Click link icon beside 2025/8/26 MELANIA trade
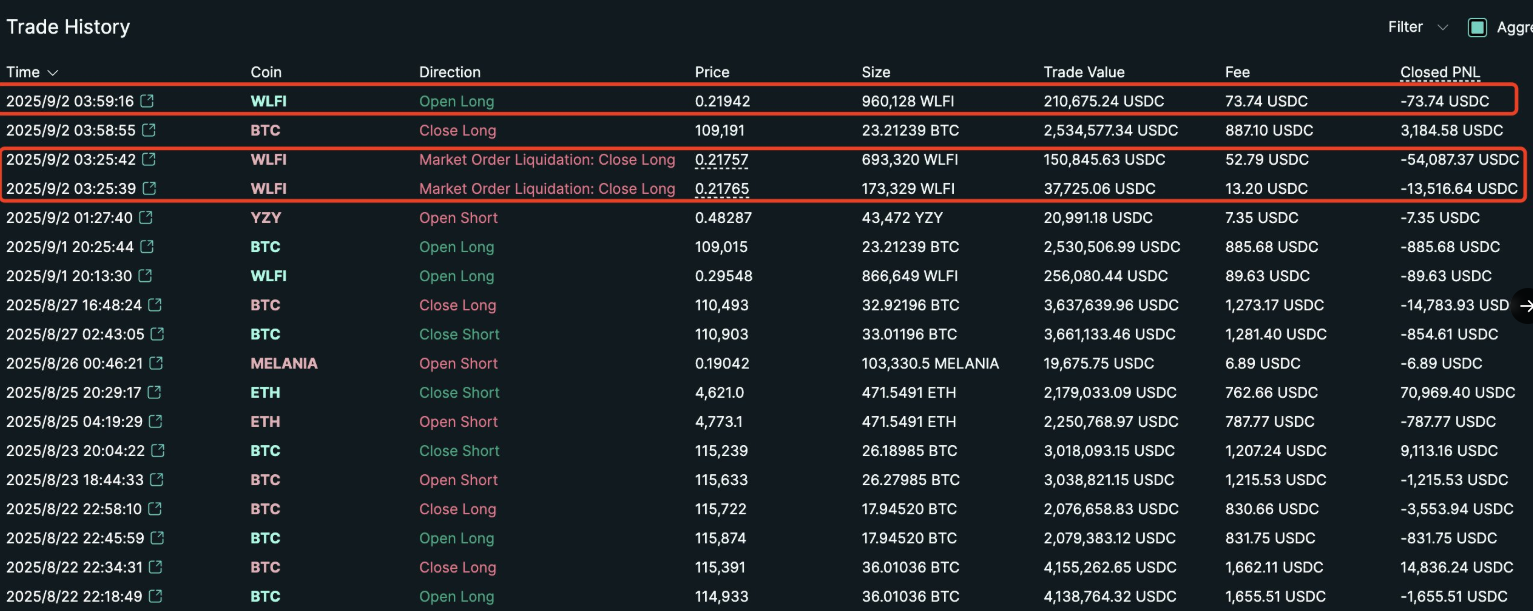 coord(155,364)
